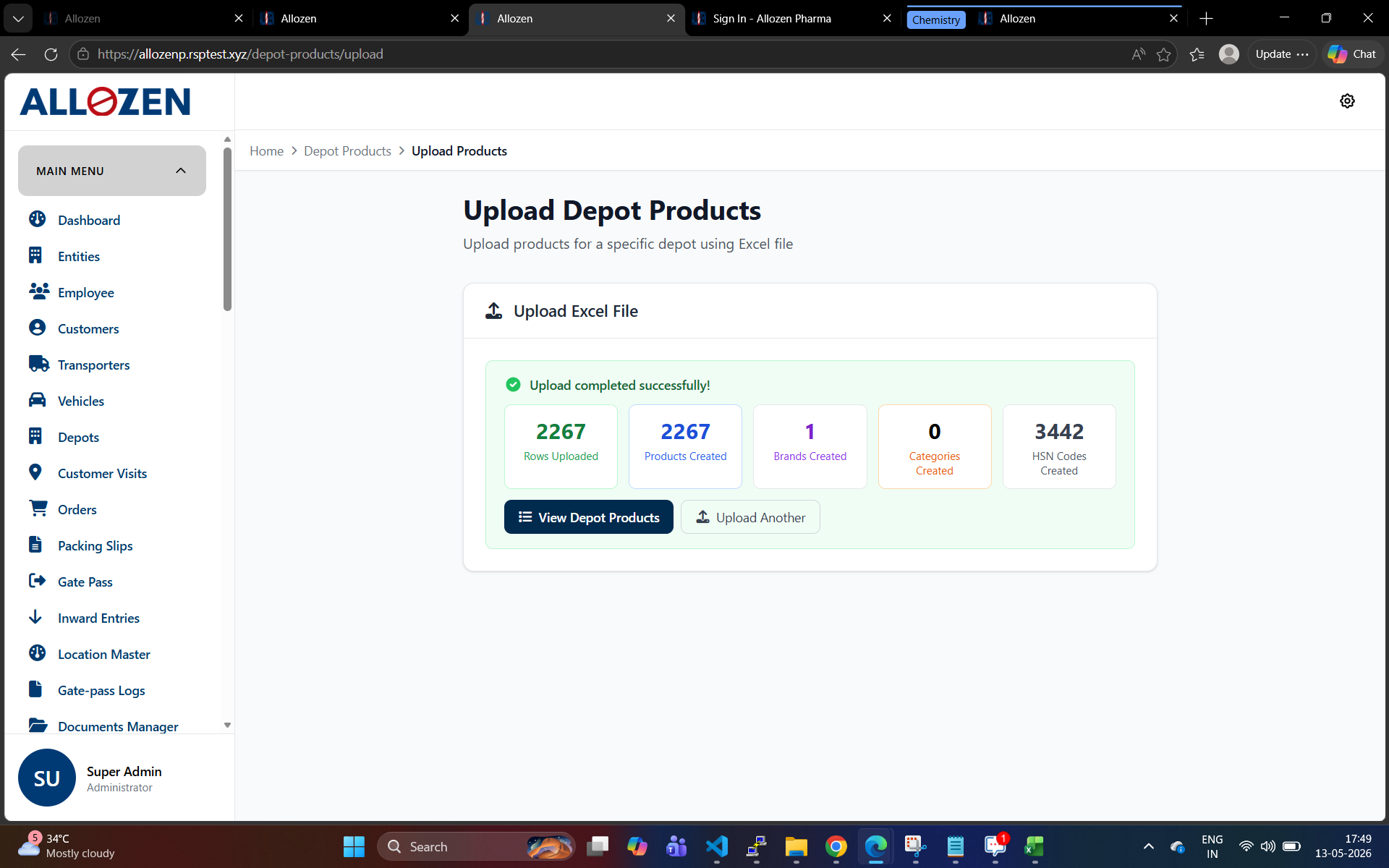Image resolution: width=1389 pixels, height=868 pixels.
Task: Open the Gate Pass exit icon
Action: pyautogui.click(x=37, y=581)
